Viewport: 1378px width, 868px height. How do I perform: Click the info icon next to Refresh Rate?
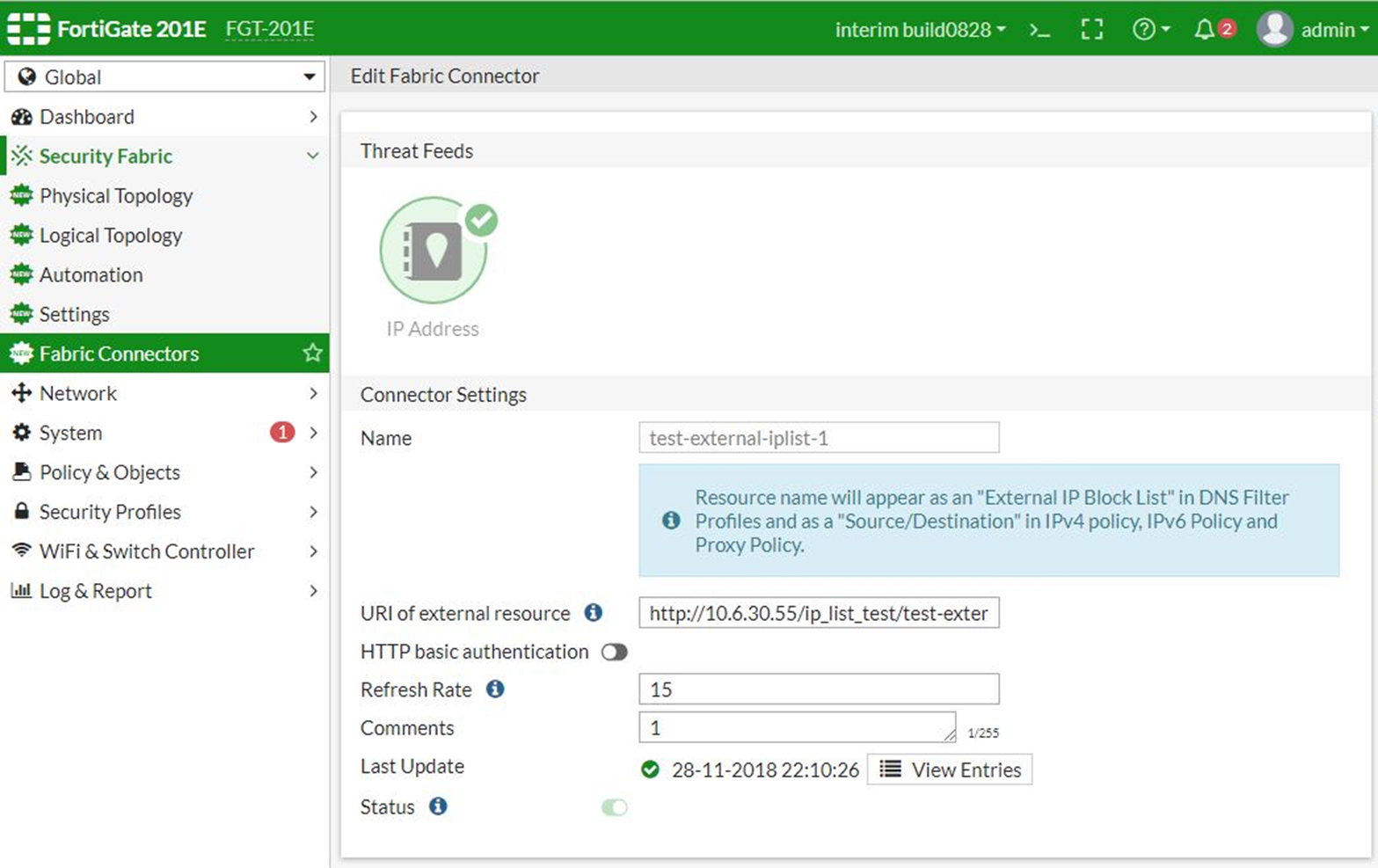tap(495, 689)
